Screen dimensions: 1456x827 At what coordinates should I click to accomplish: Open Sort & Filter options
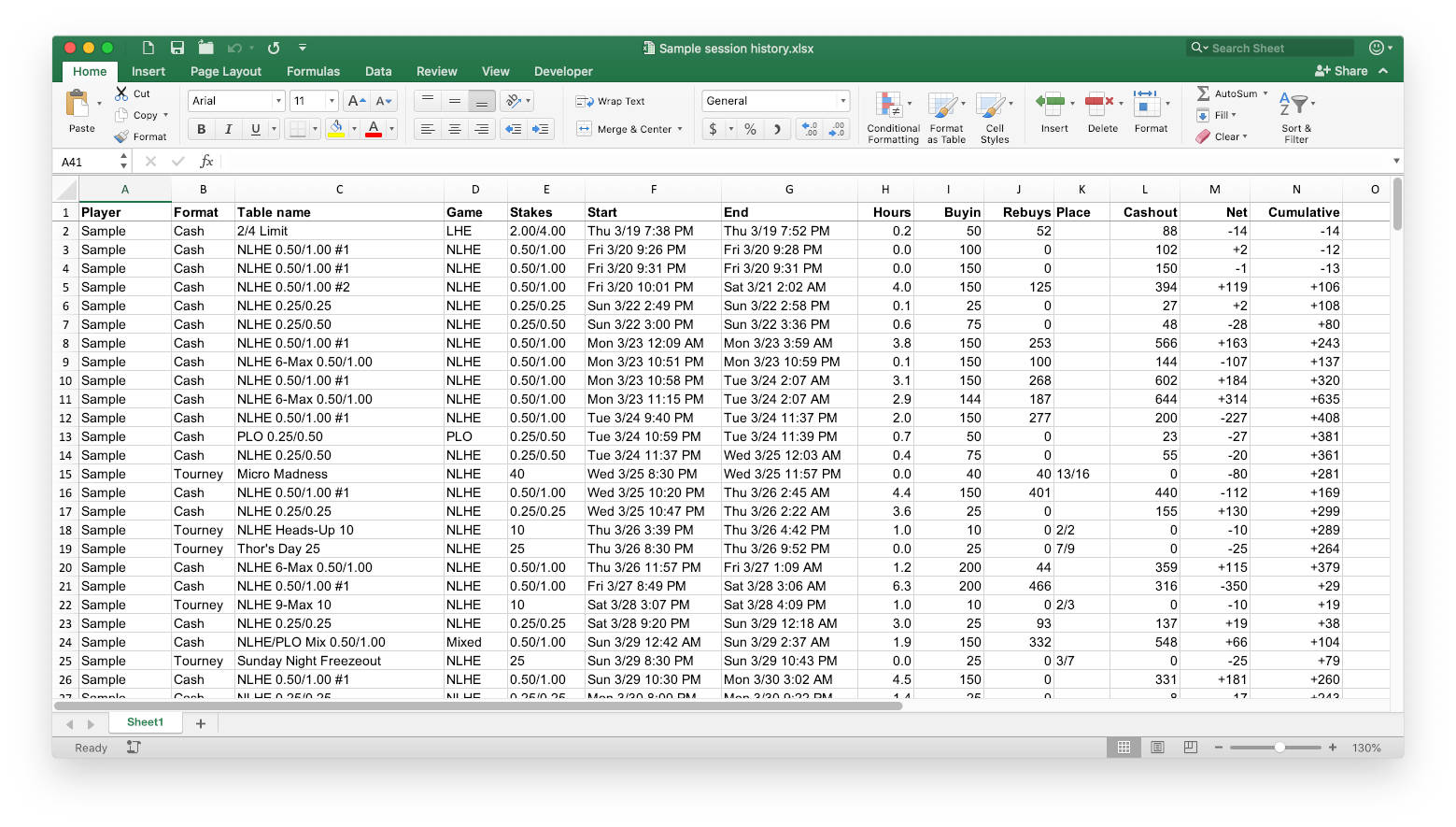[1296, 115]
